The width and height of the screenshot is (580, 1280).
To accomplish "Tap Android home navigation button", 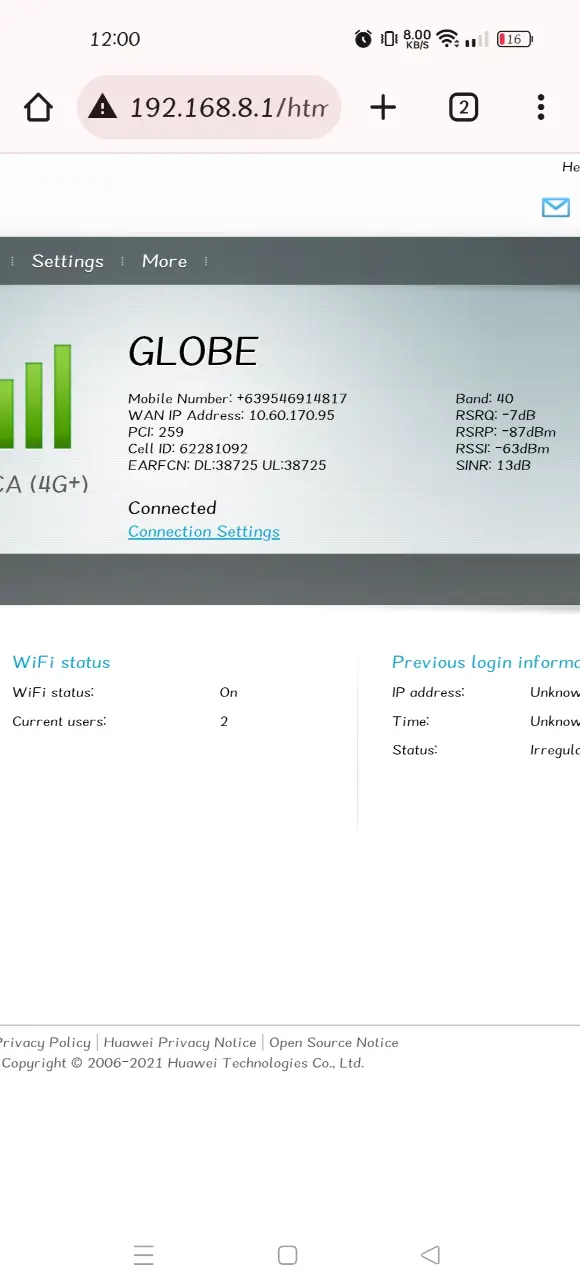I will tap(288, 1255).
